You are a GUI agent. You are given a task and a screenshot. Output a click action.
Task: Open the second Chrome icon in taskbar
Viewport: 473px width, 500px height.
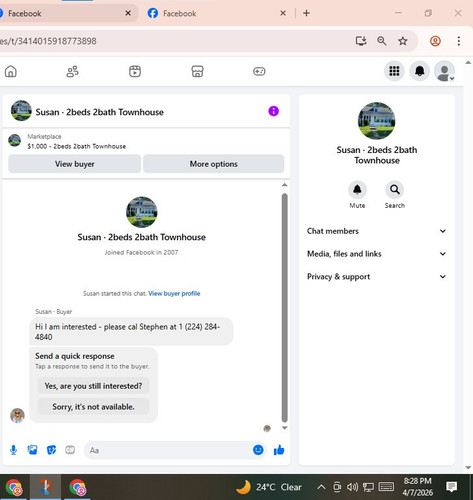click(77, 487)
